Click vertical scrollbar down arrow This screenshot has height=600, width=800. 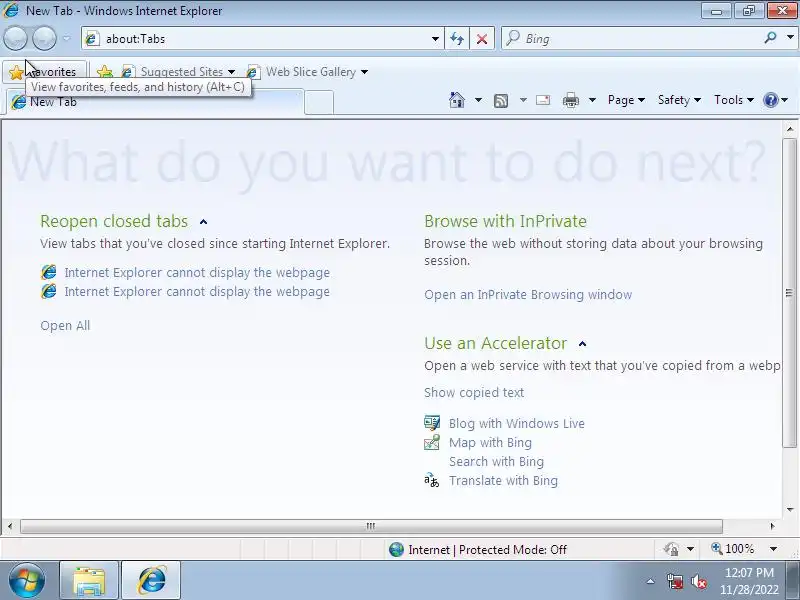pos(790,509)
